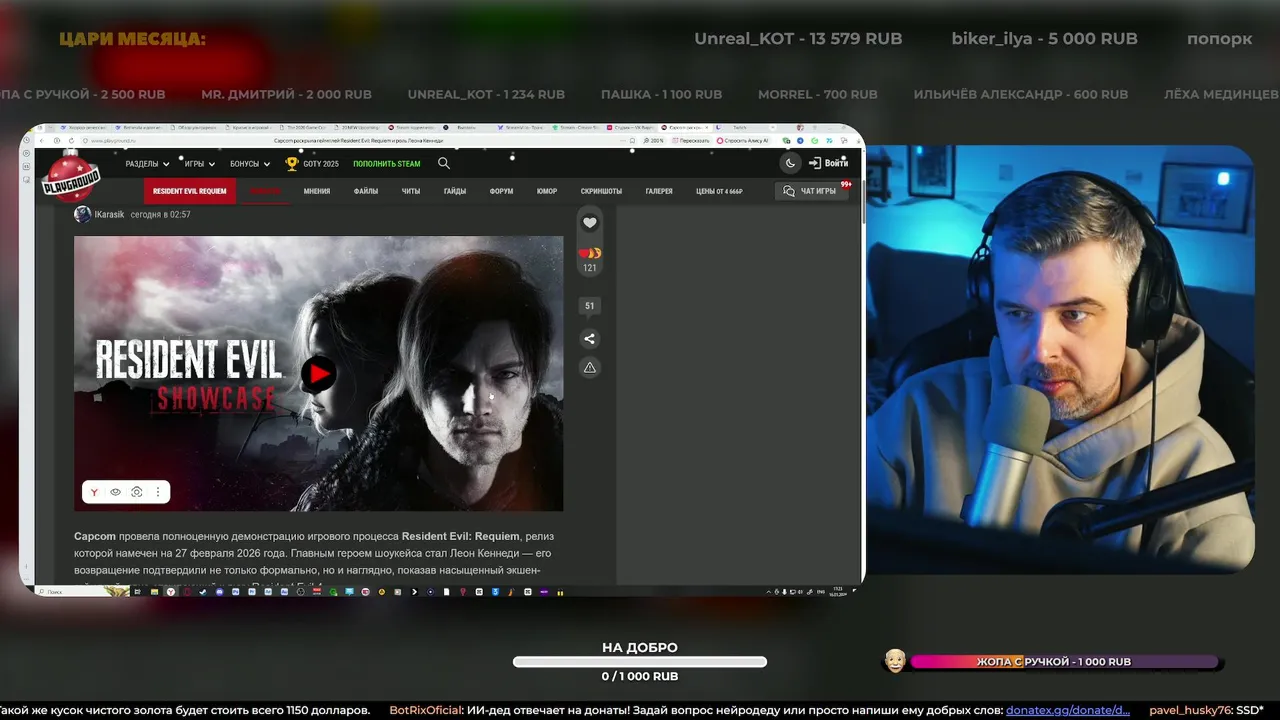This screenshot has width=1280, height=720.
Task: Open the ЦЕНЫ ОТ 4 666Р tab
Action: pos(719,191)
